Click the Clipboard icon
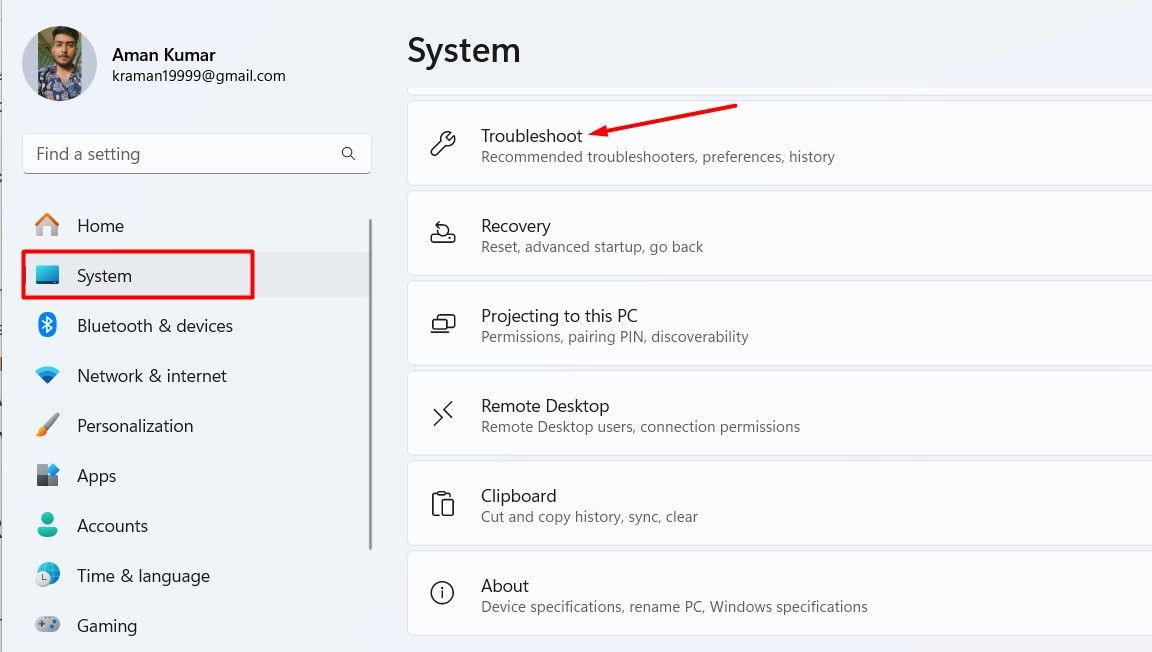This screenshot has height=652, width=1152. pos(442,504)
